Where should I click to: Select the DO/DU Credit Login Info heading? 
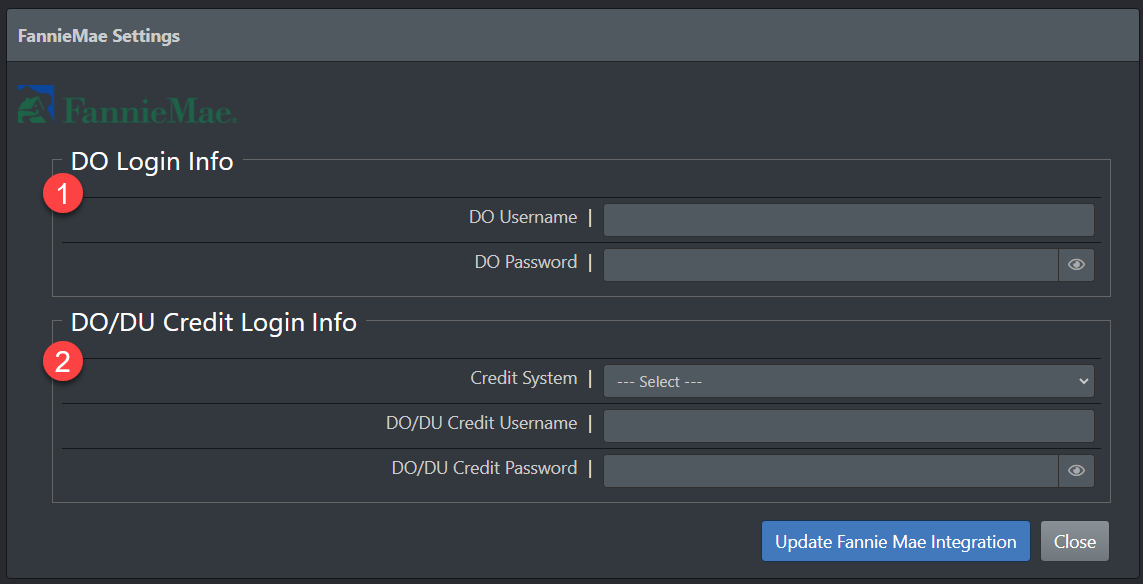[x=214, y=322]
